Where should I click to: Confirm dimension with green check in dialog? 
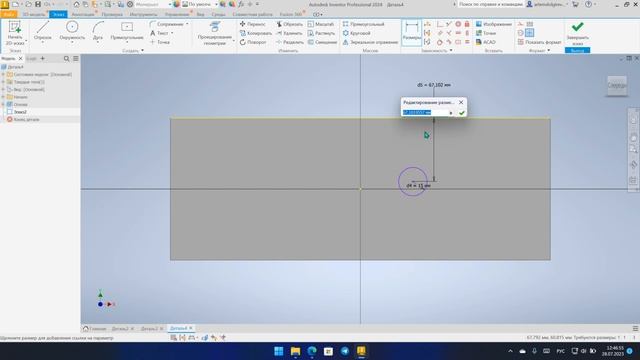[462, 113]
